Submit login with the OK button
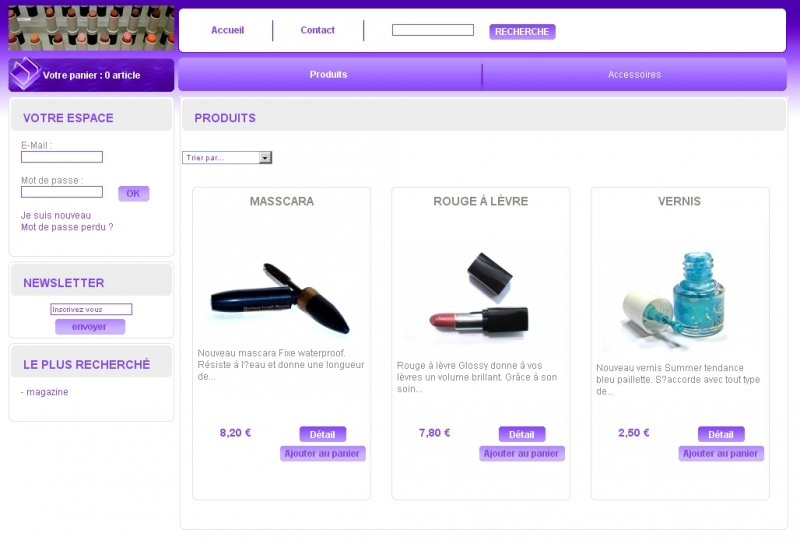Viewport: 800px width, 540px height. (x=134, y=193)
